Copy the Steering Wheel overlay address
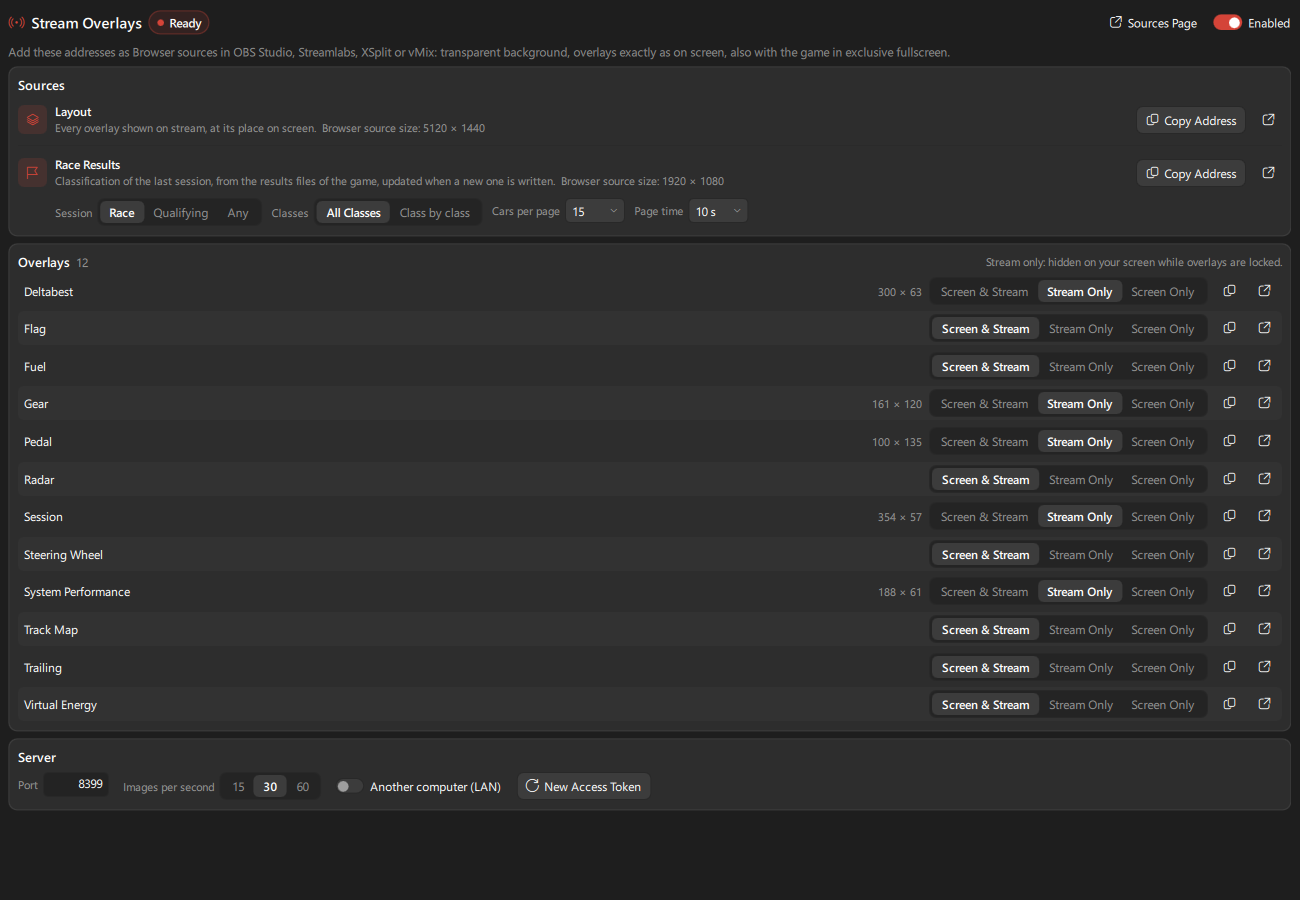Screen dimensions: 1300x900 [x=1230, y=554]
